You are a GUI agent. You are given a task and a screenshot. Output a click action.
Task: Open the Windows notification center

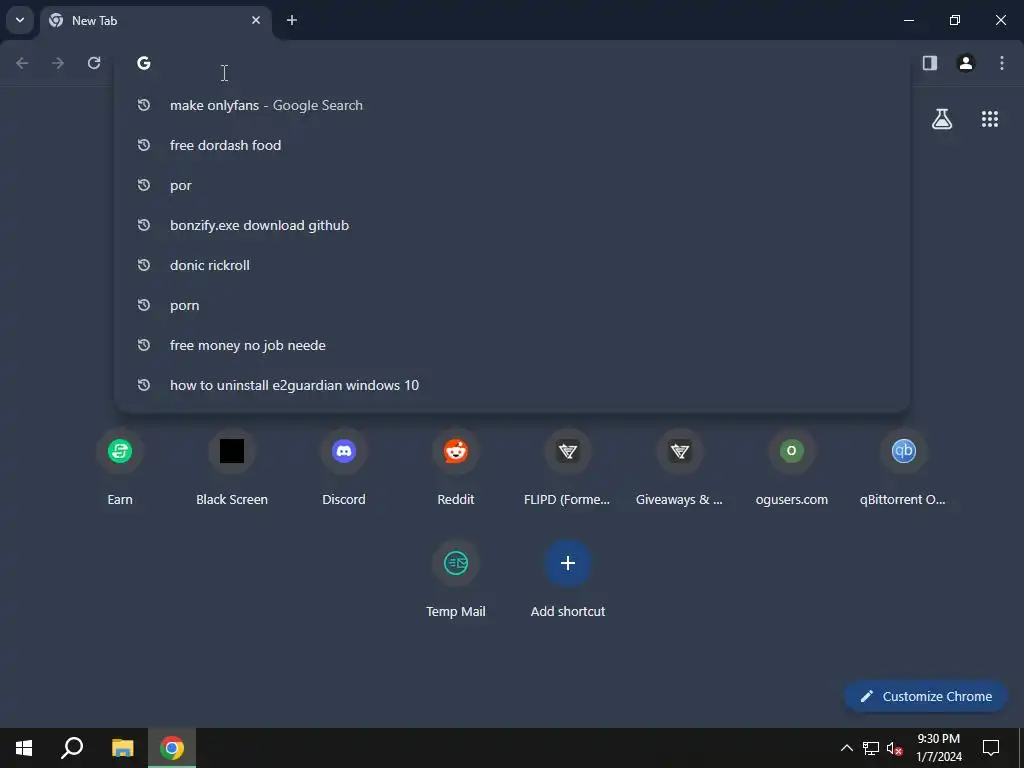[991, 748]
